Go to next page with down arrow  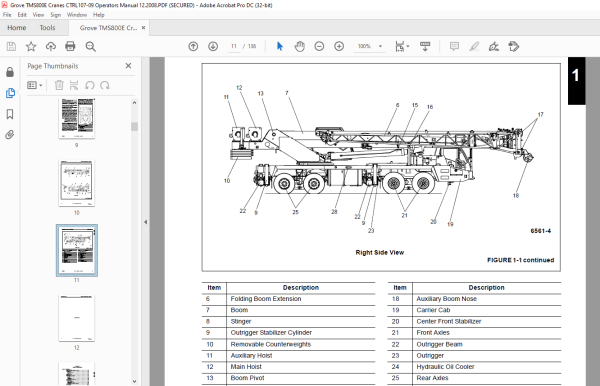coord(213,46)
